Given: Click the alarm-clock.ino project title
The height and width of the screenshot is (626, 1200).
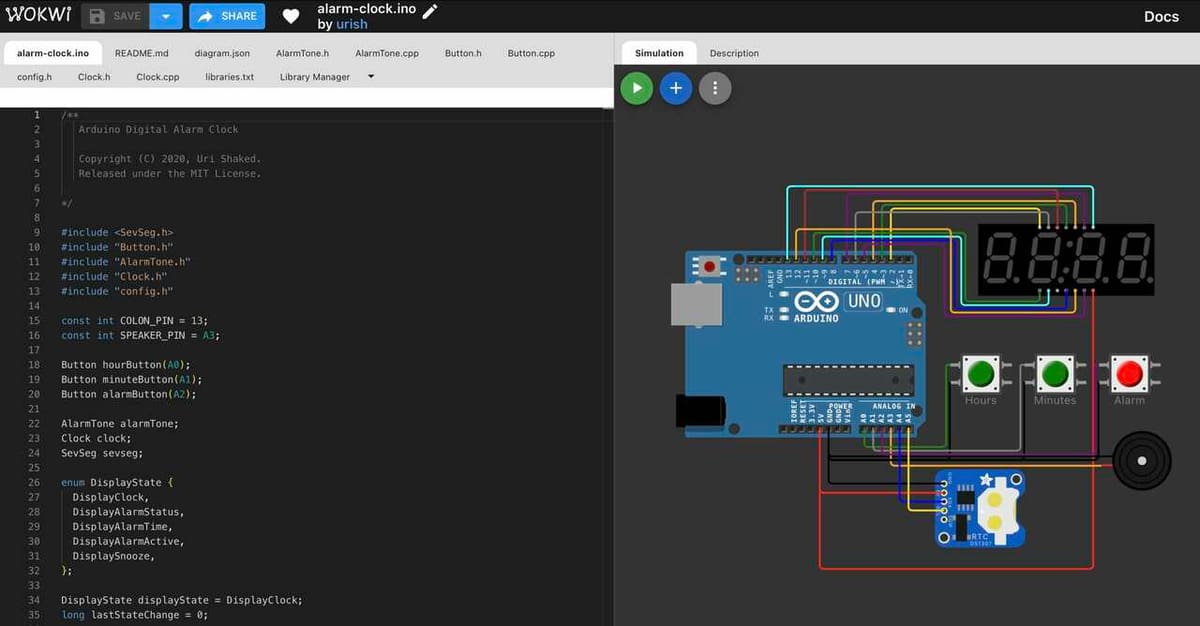Looking at the screenshot, I should point(366,9).
